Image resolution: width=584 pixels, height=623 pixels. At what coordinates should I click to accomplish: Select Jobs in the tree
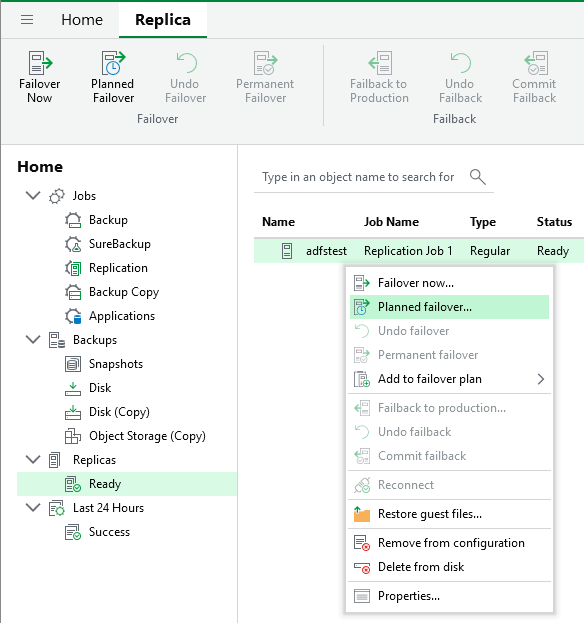[84, 196]
